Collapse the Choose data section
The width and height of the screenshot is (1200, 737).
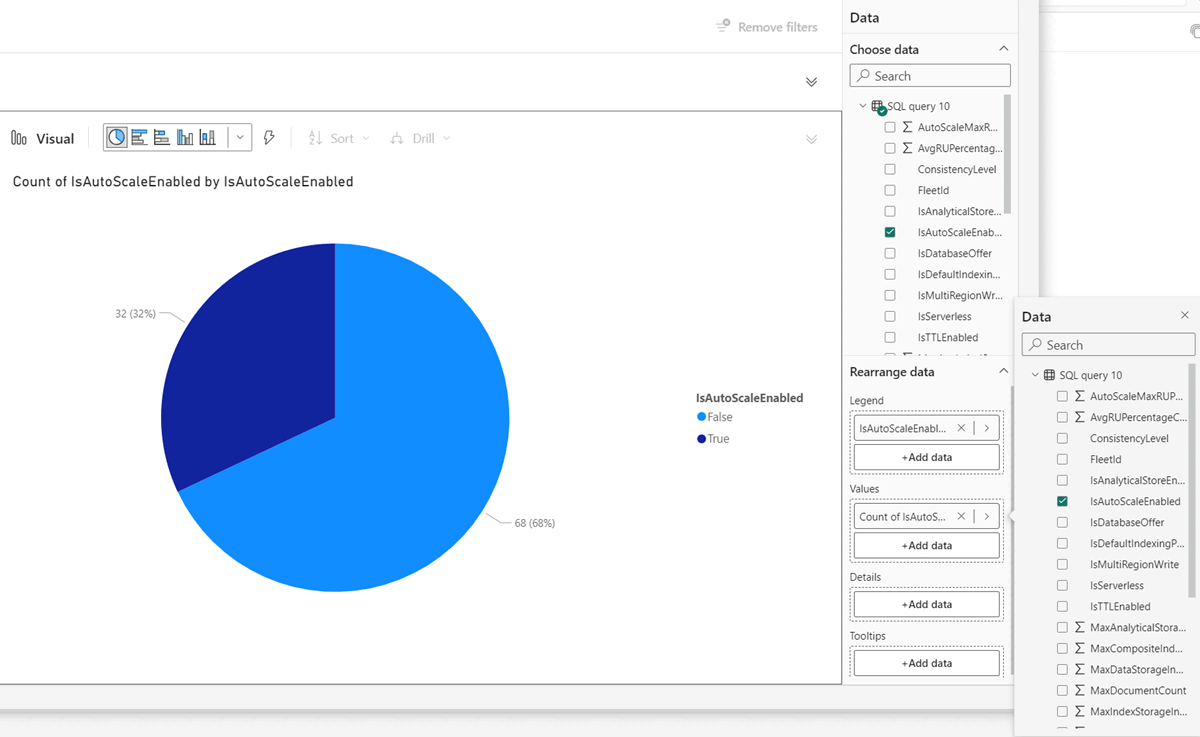(x=1005, y=48)
